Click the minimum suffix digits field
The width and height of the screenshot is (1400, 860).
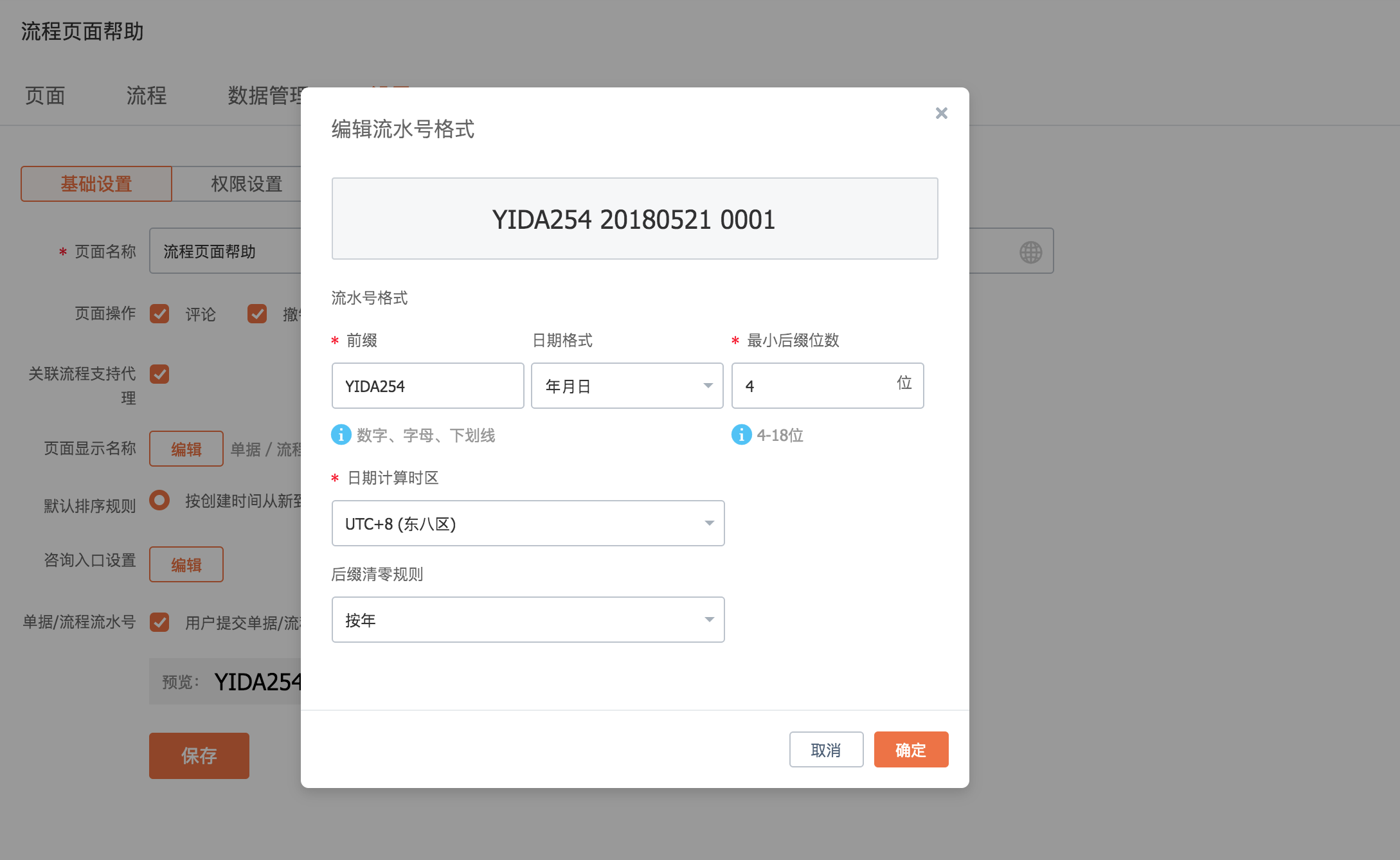[813, 386]
